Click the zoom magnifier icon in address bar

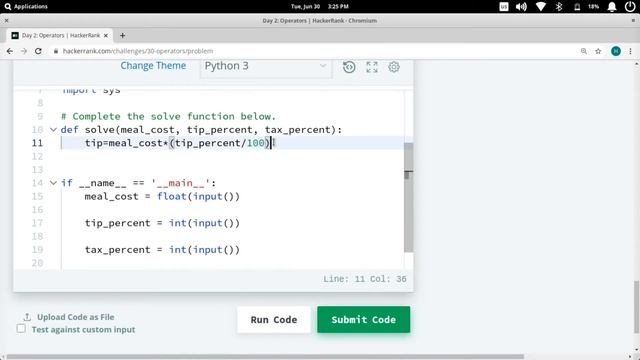[x=584, y=51]
